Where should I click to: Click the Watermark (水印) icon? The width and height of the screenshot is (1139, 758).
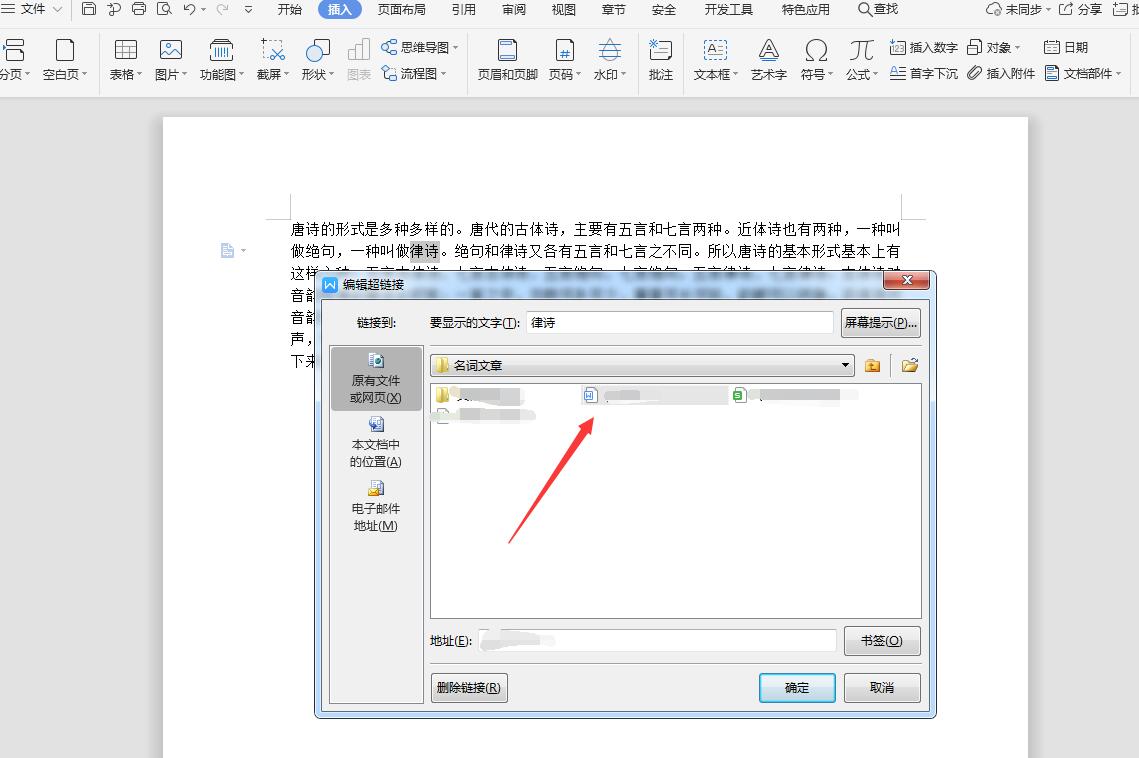pyautogui.click(x=609, y=60)
